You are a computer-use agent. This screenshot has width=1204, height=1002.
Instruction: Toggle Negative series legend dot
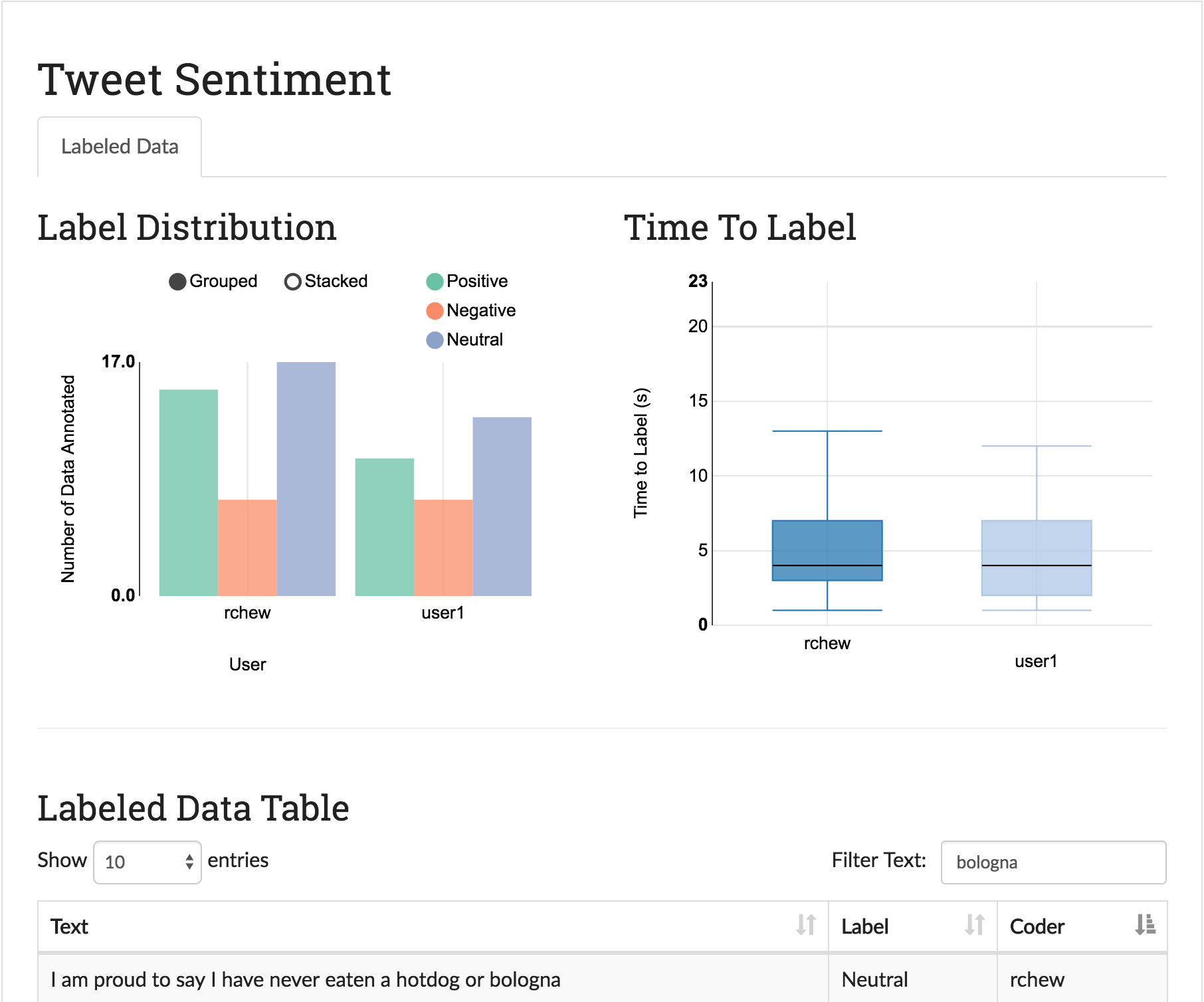tap(435, 311)
